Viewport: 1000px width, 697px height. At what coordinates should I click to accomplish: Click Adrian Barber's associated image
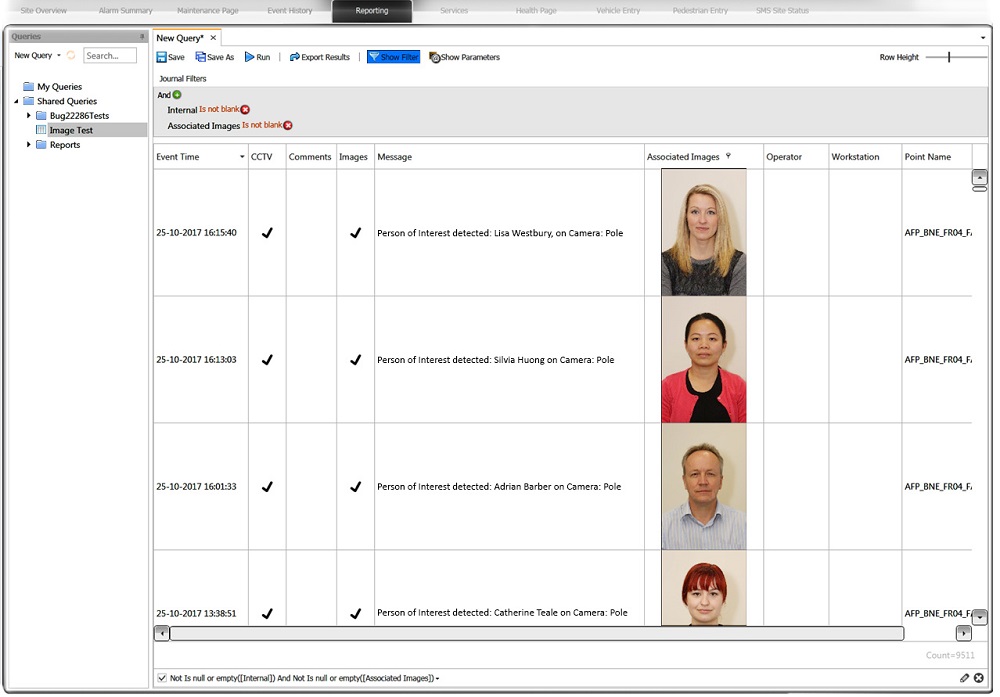pyautogui.click(x=703, y=487)
